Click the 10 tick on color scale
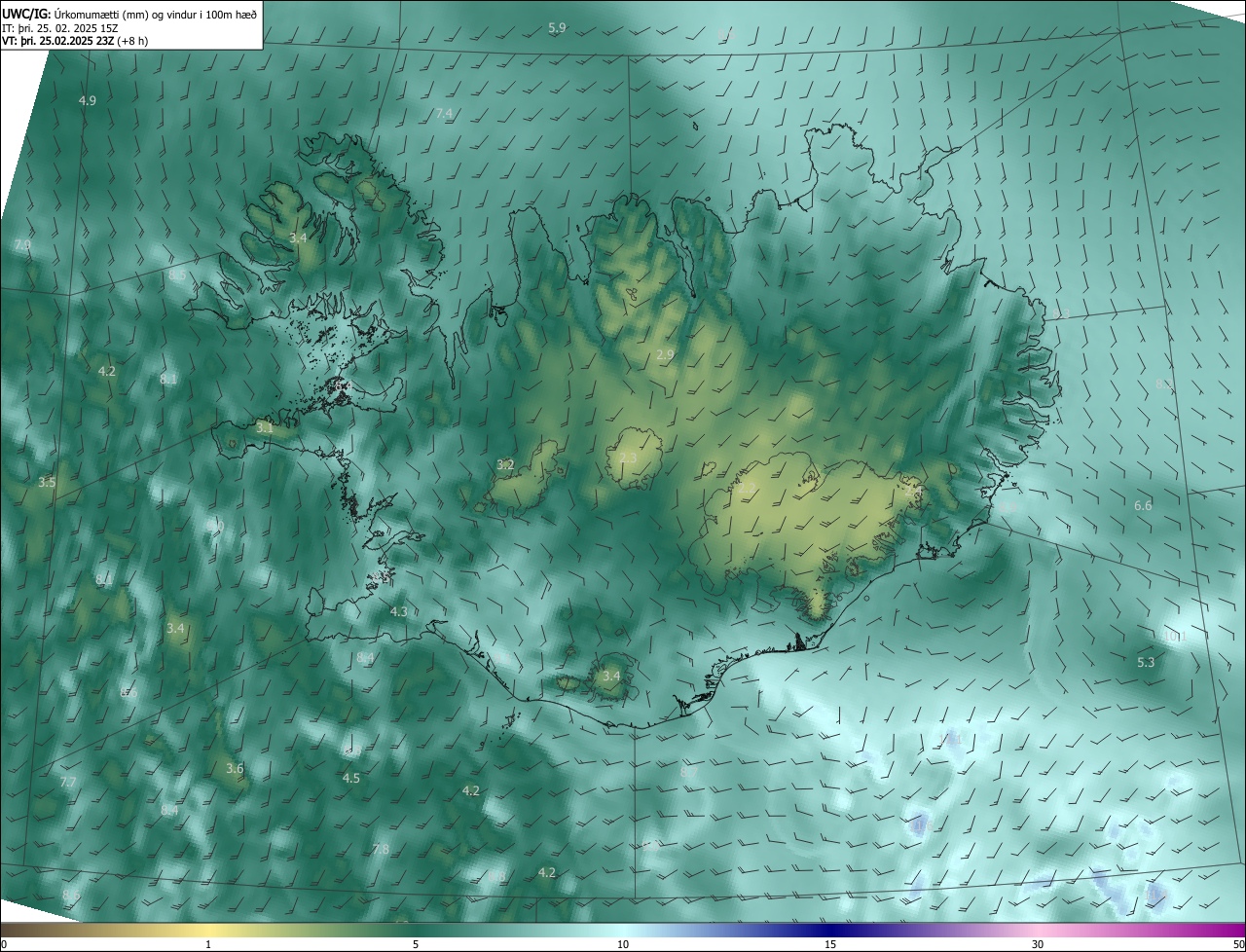 click(623, 944)
